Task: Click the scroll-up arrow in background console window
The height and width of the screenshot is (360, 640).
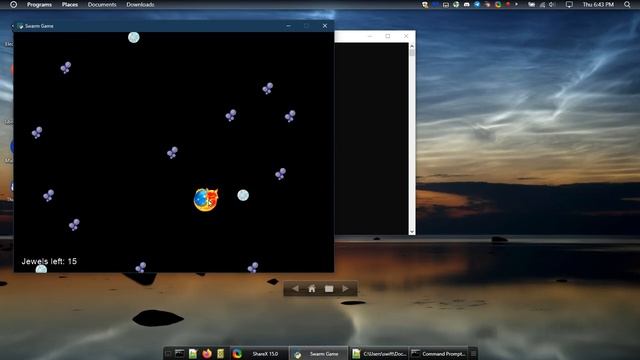Action: point(412,46)
